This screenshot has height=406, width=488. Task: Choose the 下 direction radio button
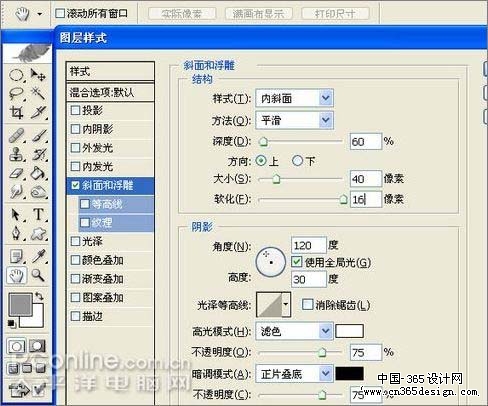click(297, 161)
